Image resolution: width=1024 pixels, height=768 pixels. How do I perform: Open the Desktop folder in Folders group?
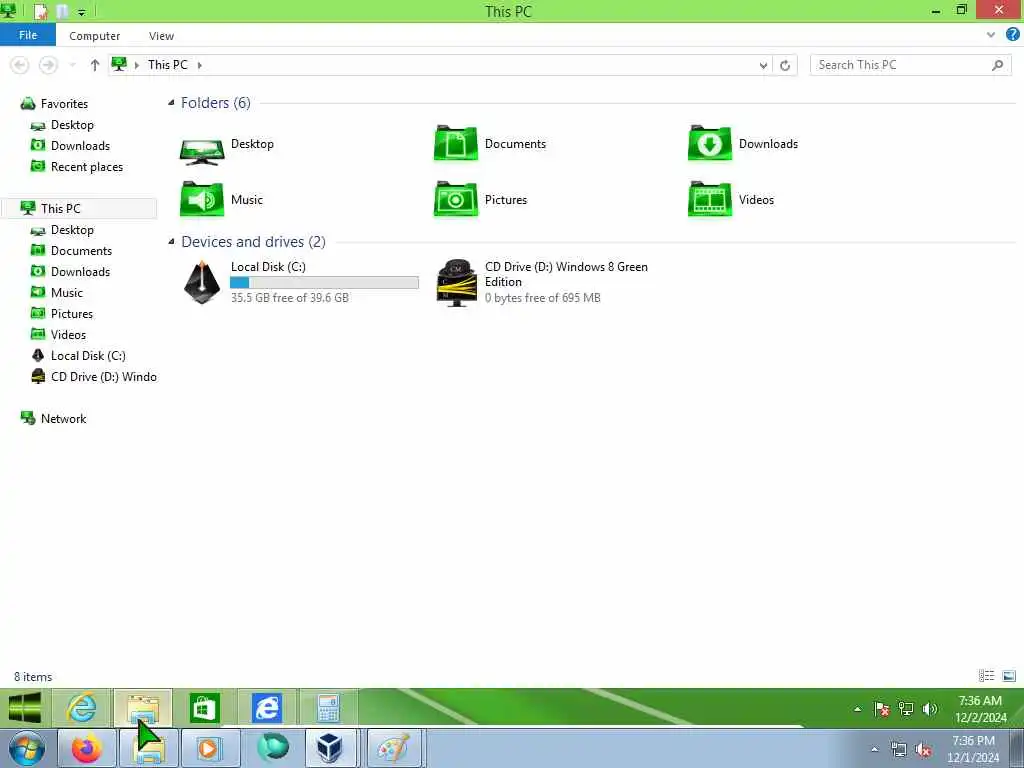point(227,145)
